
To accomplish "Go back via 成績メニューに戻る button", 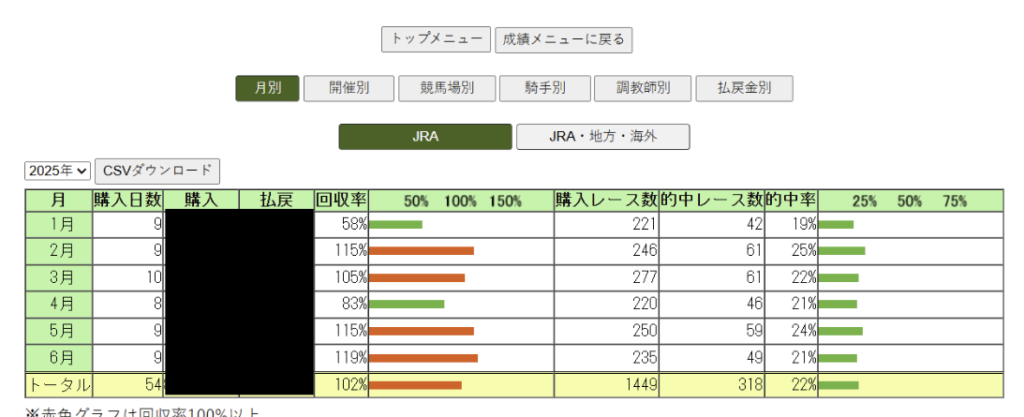I will point(563,40).
